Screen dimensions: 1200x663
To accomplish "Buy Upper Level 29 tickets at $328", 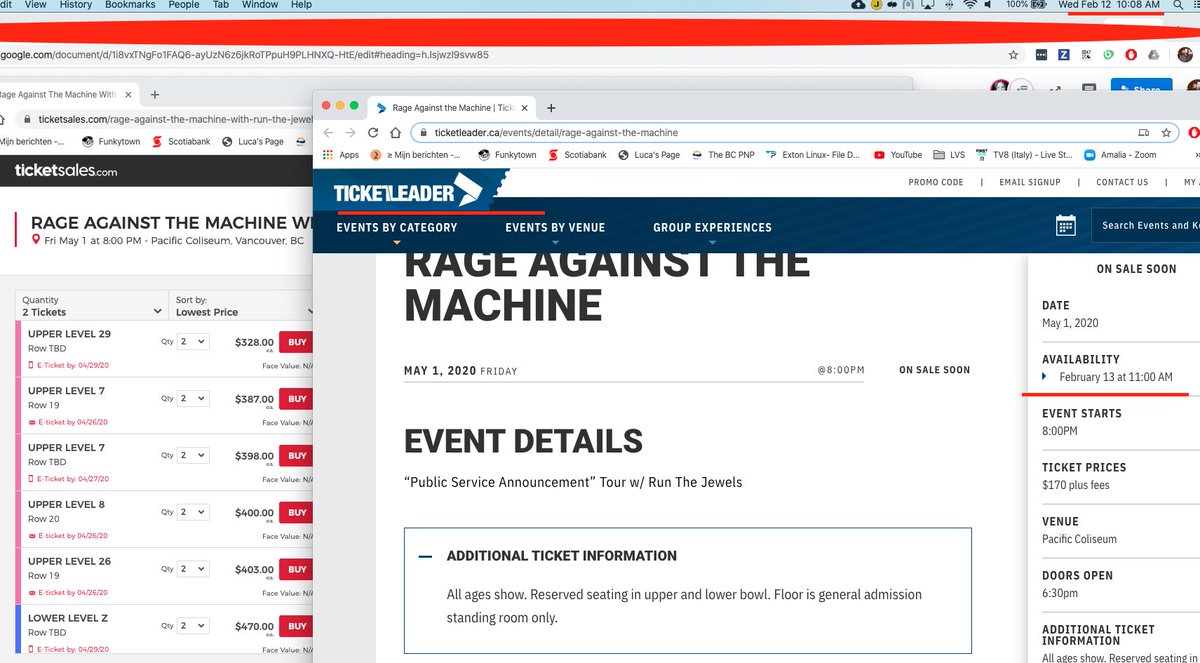I will pos(297,342).
